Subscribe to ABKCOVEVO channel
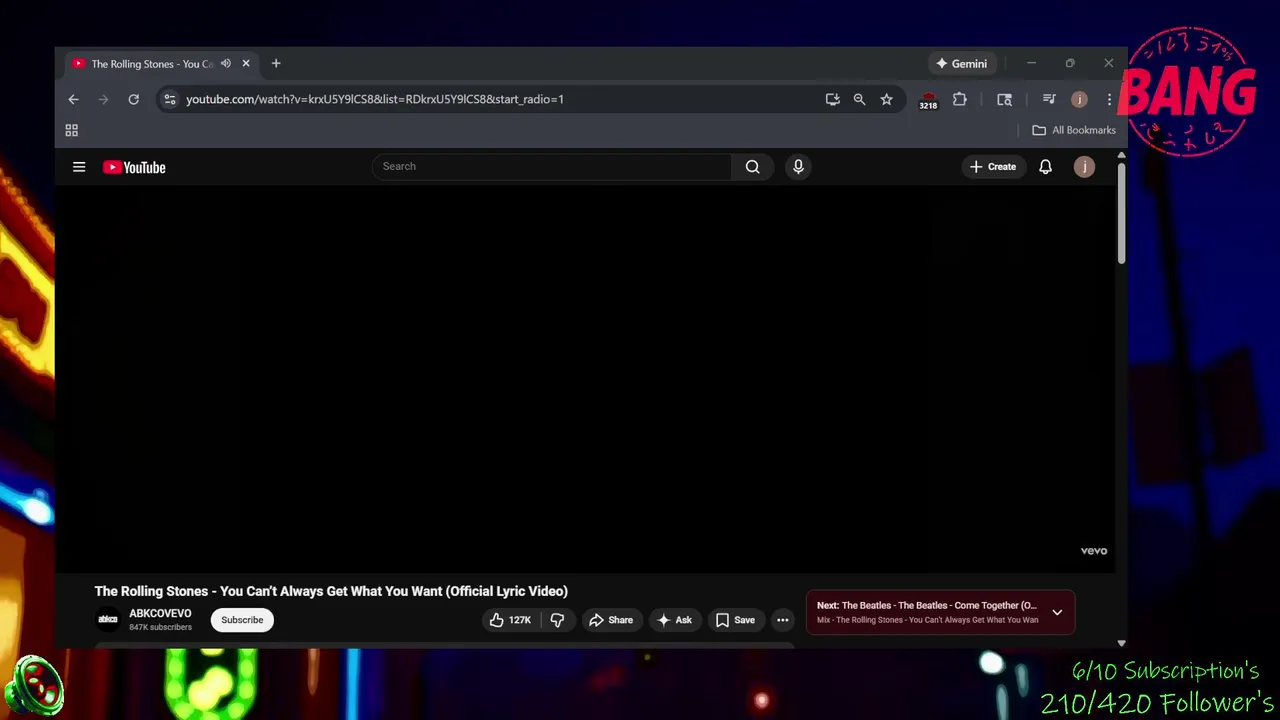 pos(242,620)
